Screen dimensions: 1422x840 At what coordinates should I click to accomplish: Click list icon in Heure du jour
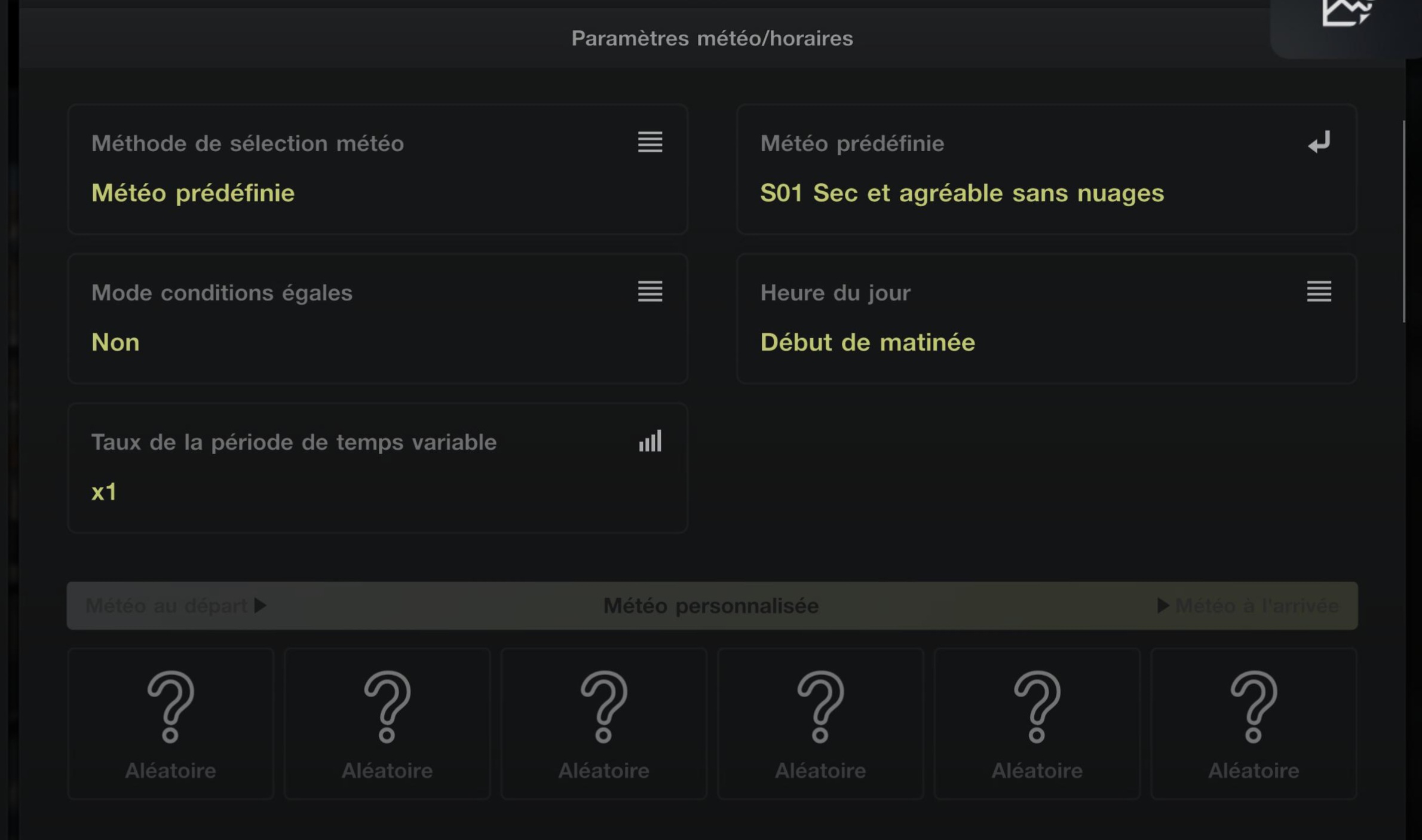tap(1319, 292)
